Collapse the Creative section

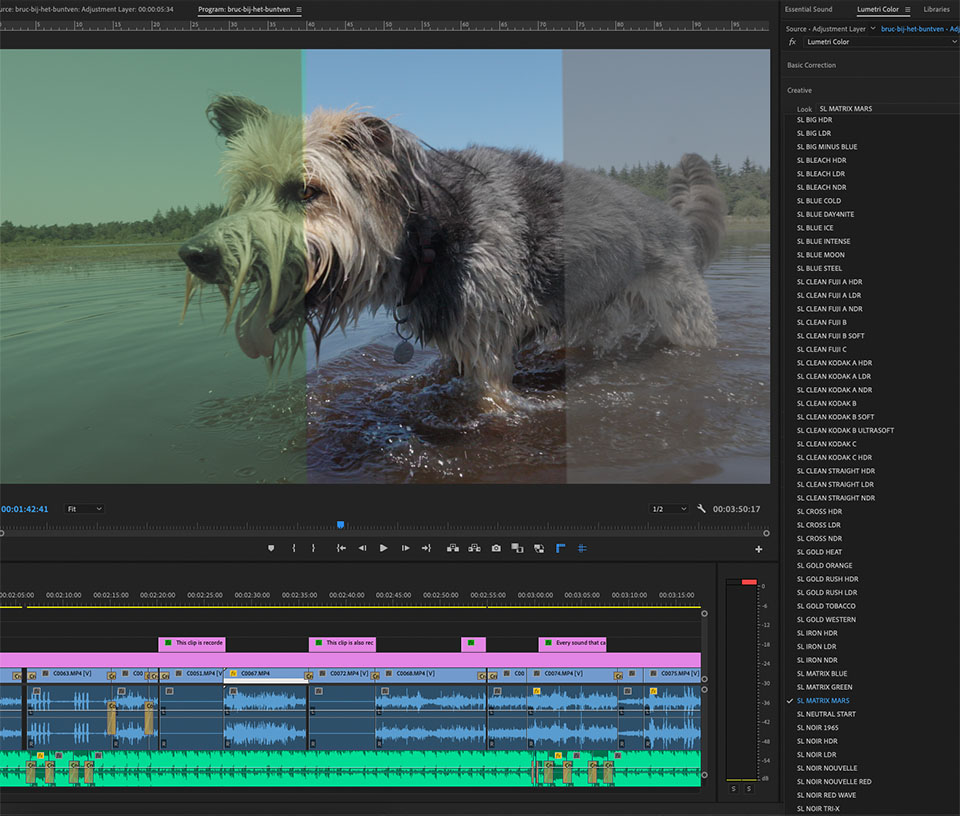click(x=799, y=90)
